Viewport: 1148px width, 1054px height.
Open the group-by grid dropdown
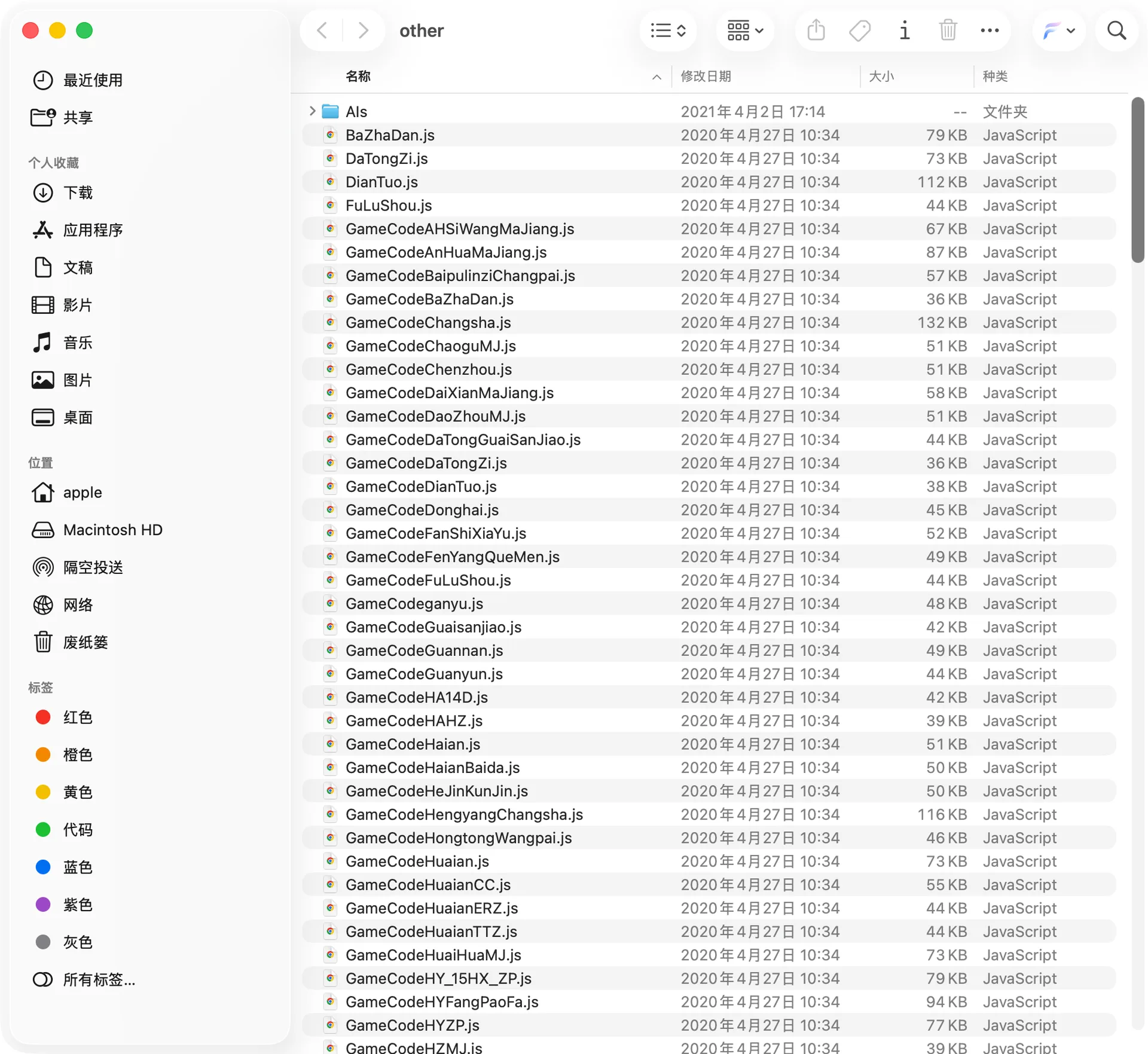click(745, 30)
